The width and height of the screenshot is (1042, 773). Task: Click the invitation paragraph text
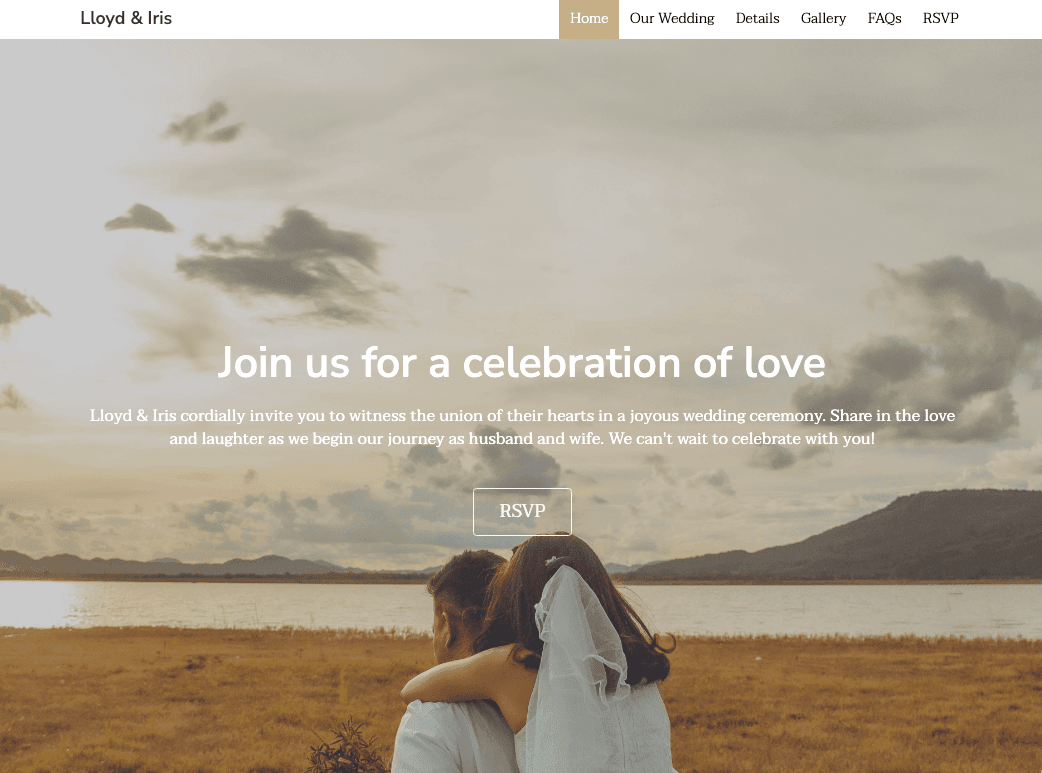click(522, 427)
